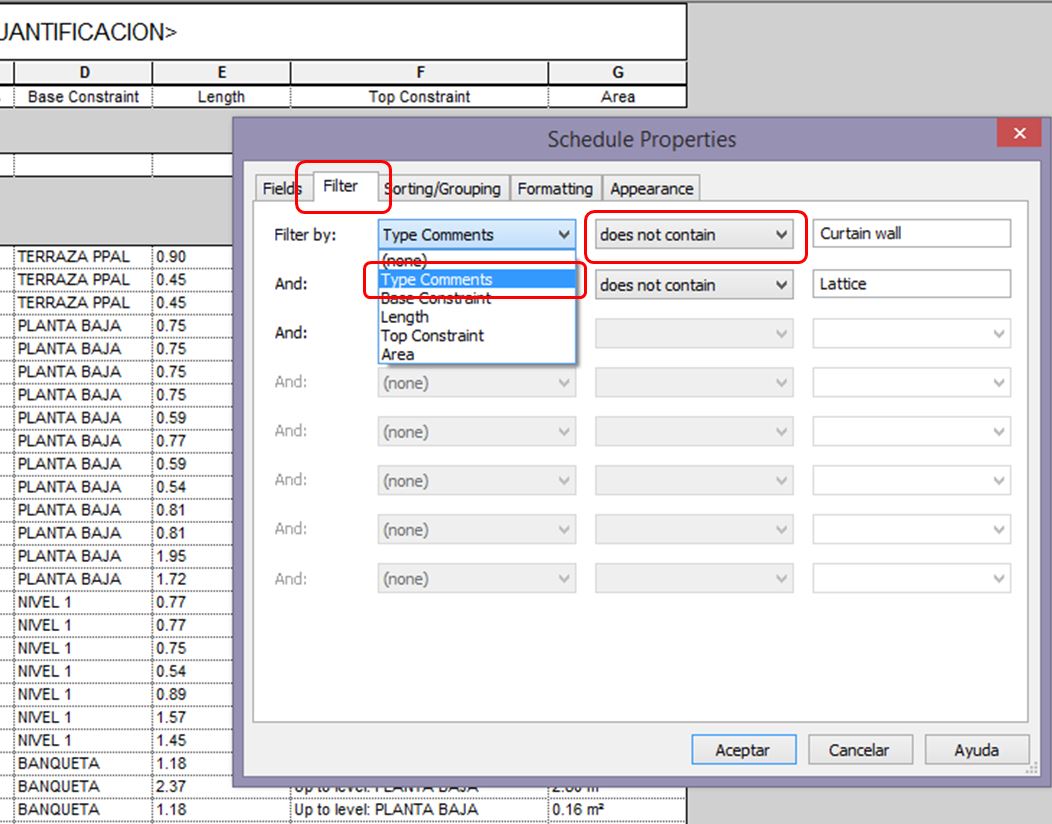Open the Ayuda help button
Image resolution: width=1052 pixels, height=824 pixels.
point(977,749)
